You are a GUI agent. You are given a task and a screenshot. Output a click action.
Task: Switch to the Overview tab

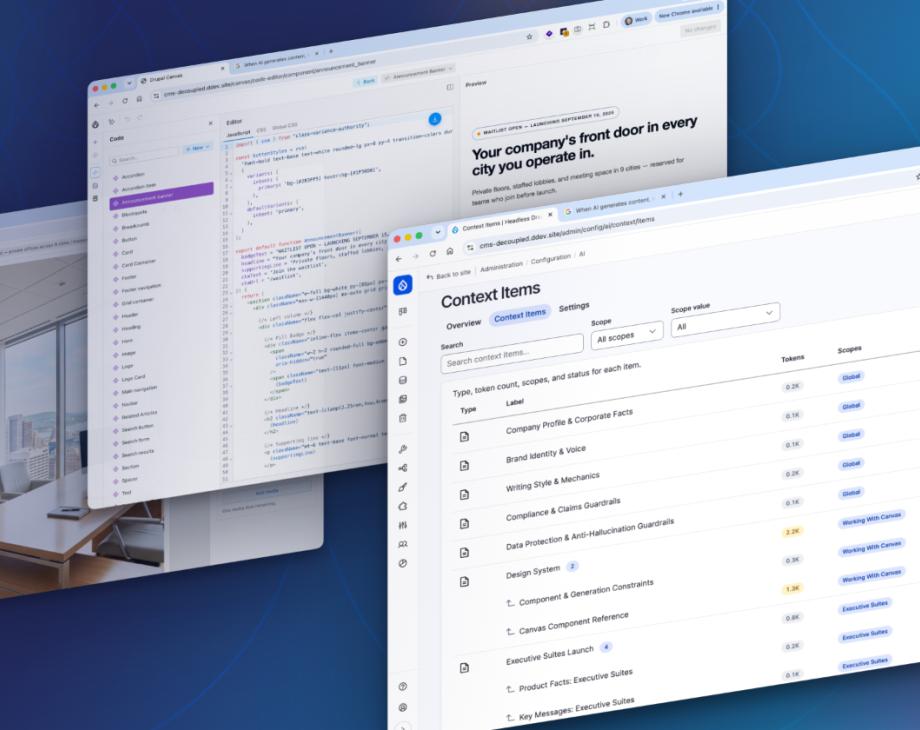[x=464, y=325]
